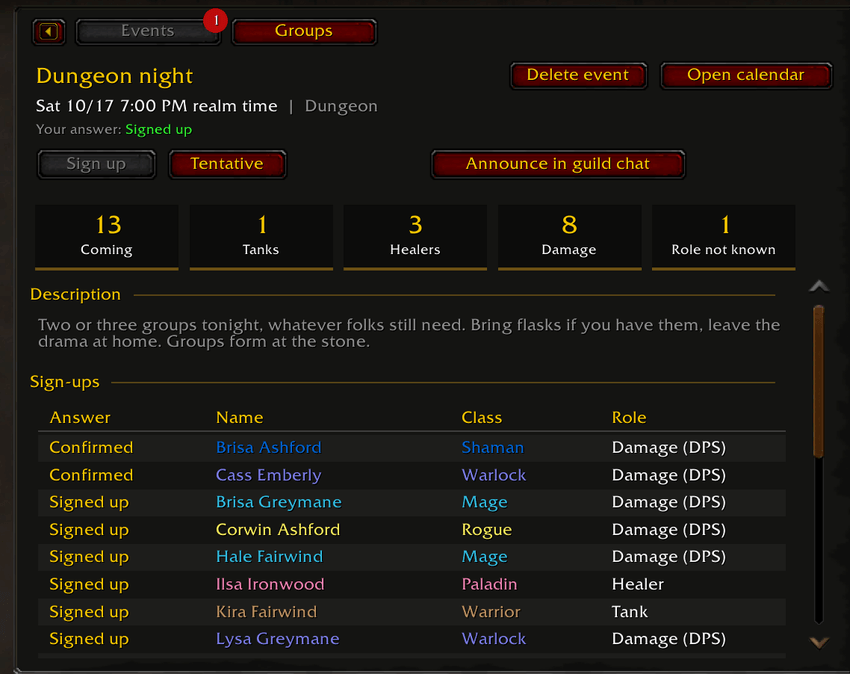Click Warrior class of Kira Fairwind
Screen dimensions: 850x674
pos(491,612)
